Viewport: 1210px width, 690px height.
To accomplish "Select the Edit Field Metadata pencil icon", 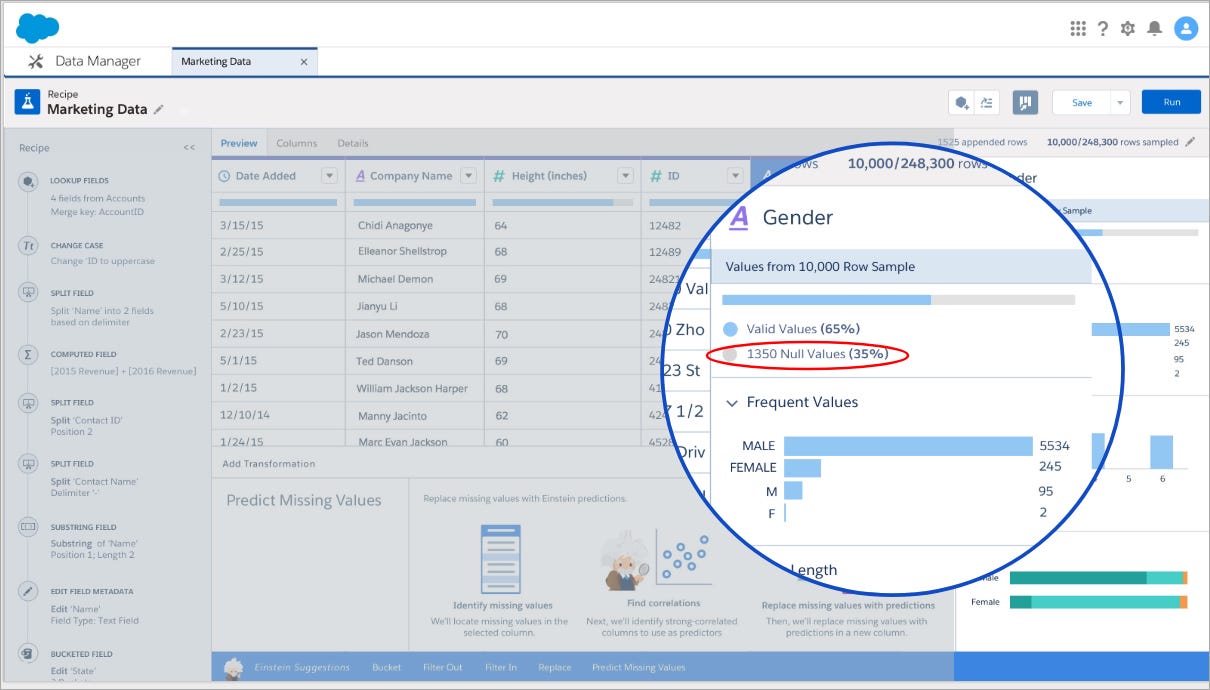I will [x=28, y=592].
